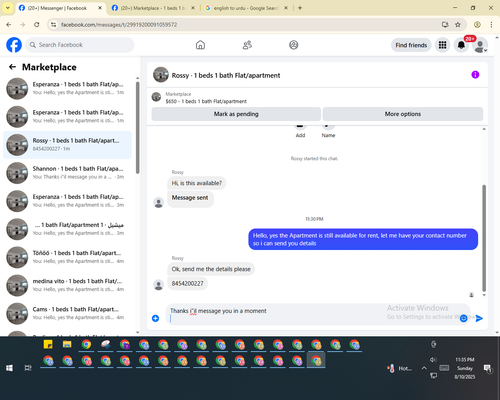
Task: Click the Name option above chat start
Action: coord(328,131)
